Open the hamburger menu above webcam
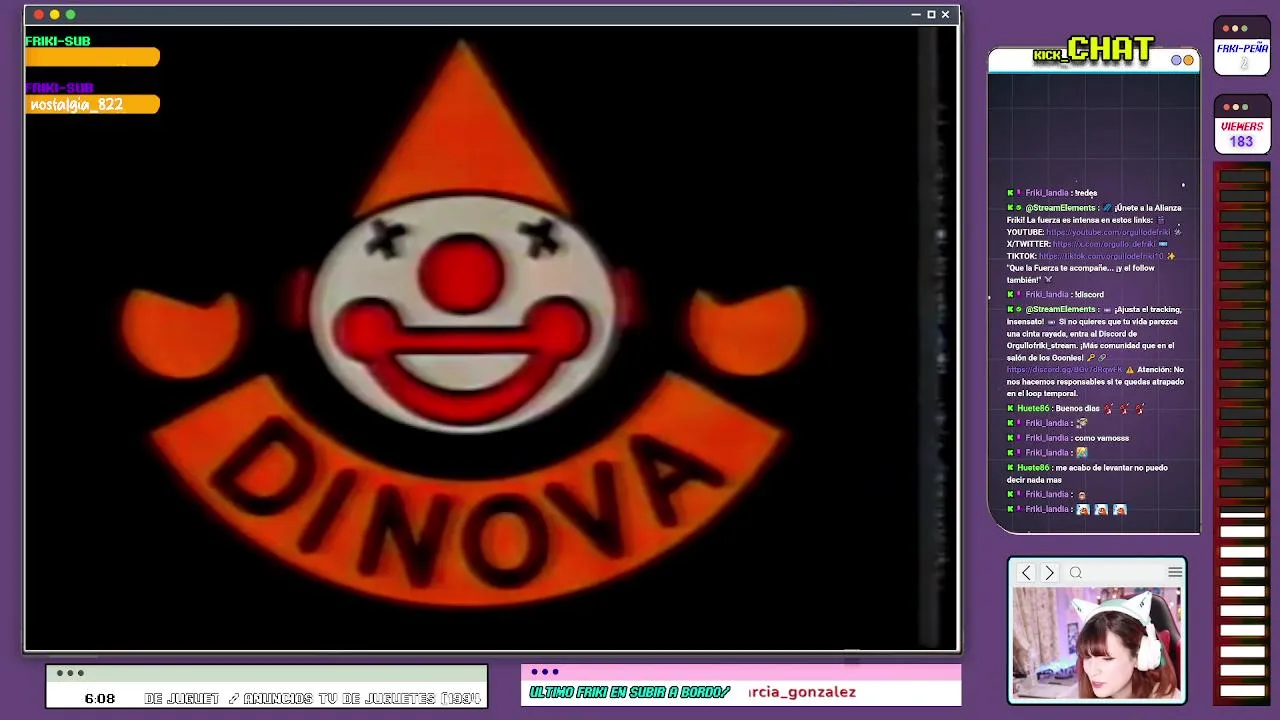Screen dimensions: 1280x720 1175,572
